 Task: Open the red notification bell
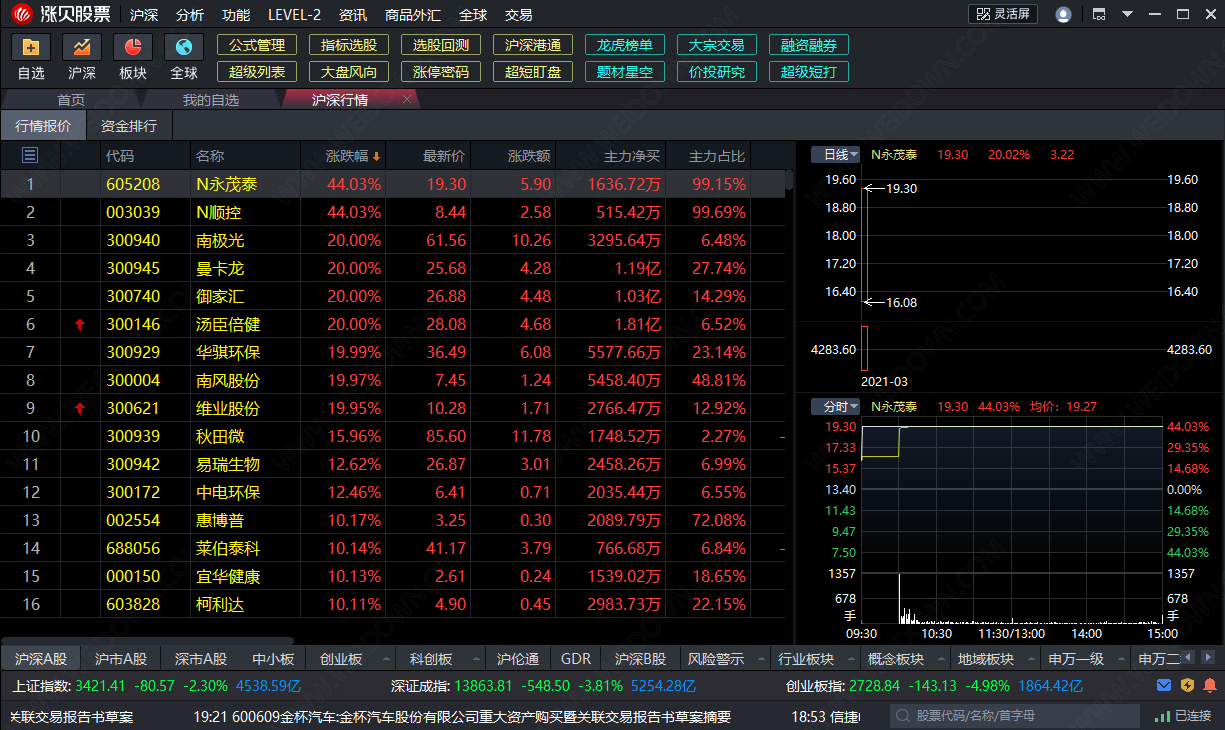(x=1210, y=686)
